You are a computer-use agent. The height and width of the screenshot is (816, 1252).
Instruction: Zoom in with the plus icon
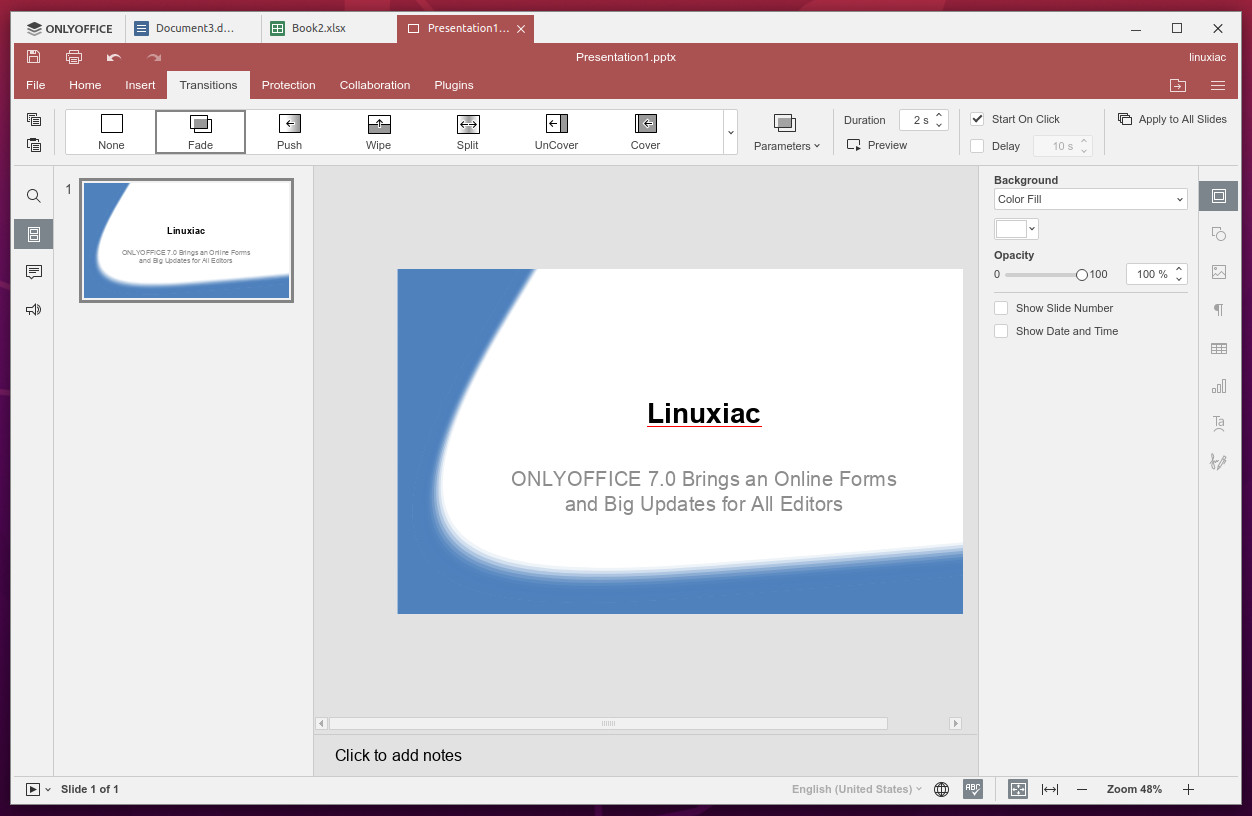click(1188, 789)
